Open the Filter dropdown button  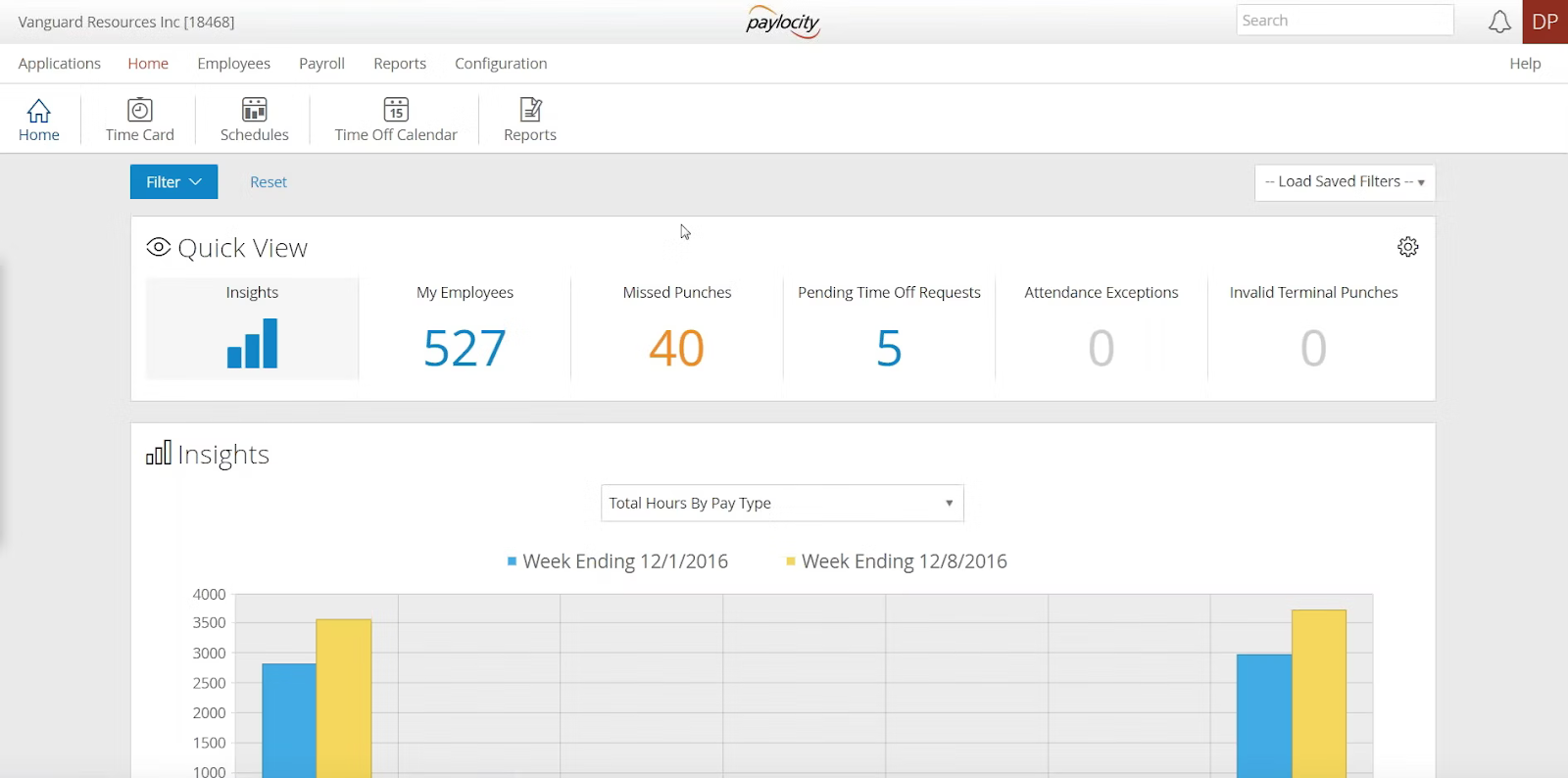(174, 182)
